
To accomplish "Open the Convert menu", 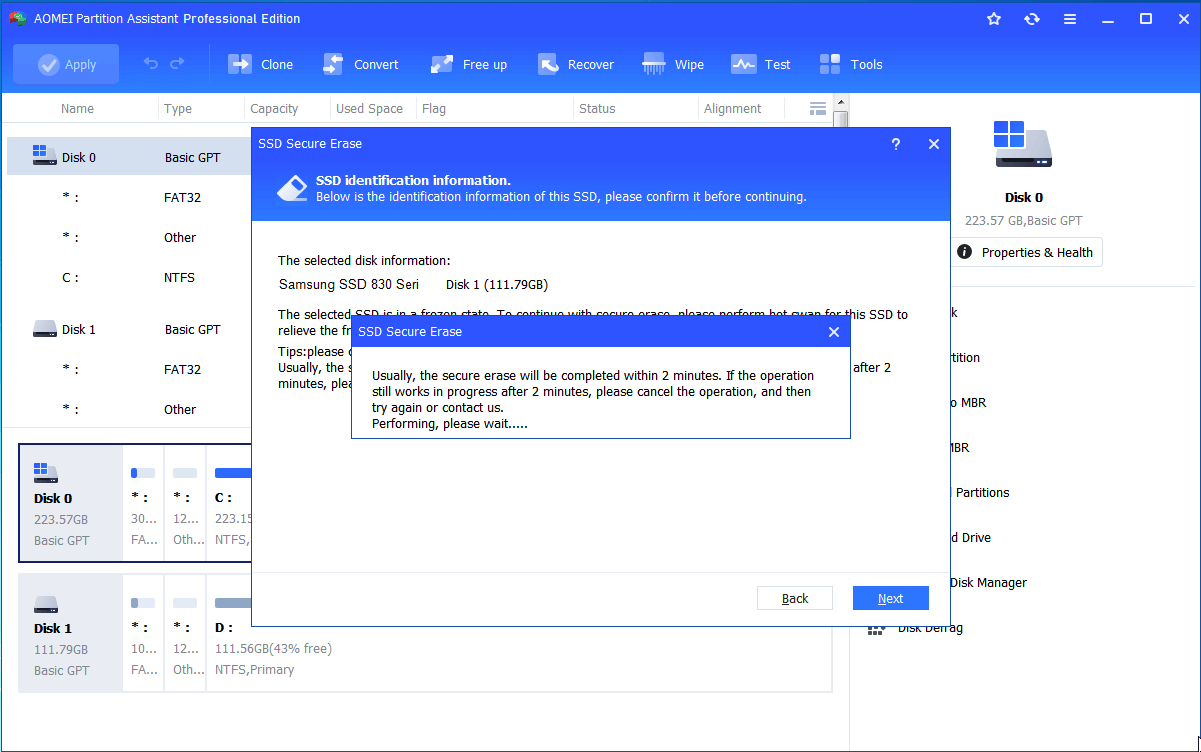I will tap(360, 64).
